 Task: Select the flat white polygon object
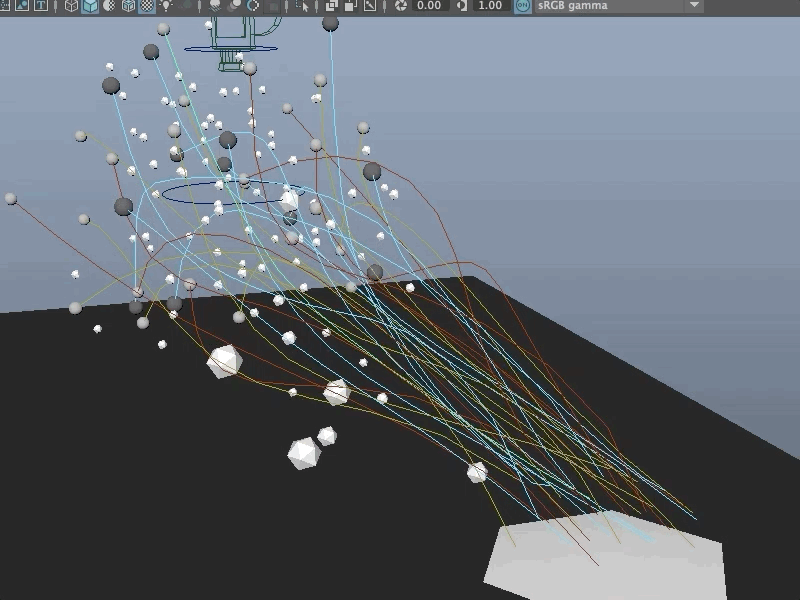click(605, 555)
